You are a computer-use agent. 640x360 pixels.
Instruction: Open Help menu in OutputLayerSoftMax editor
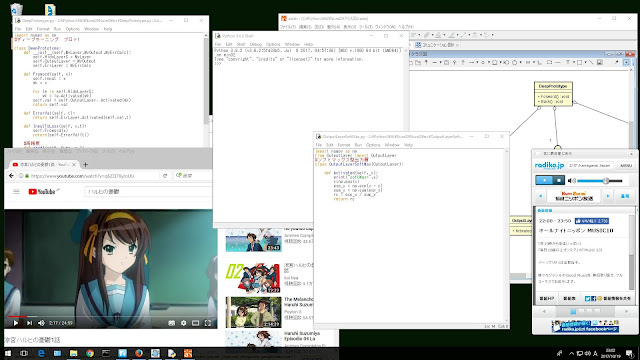[x=409, y=145]
